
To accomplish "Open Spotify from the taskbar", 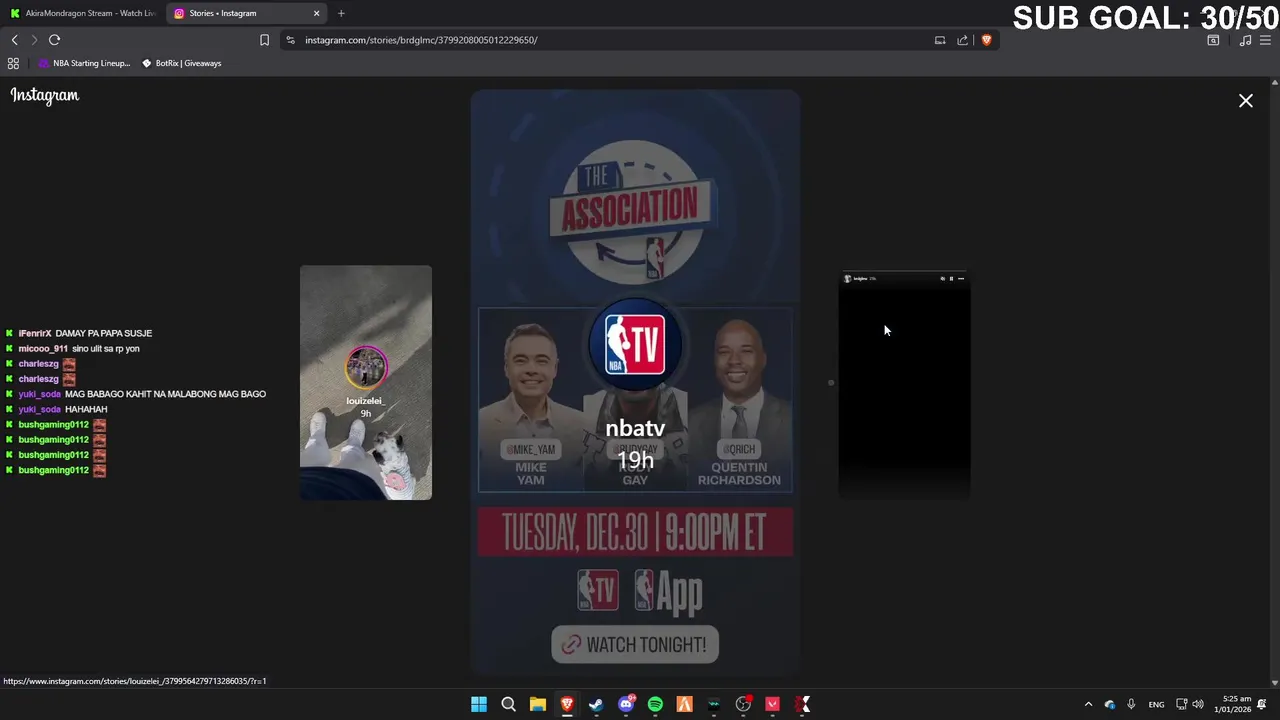I will tap(655, 704).
